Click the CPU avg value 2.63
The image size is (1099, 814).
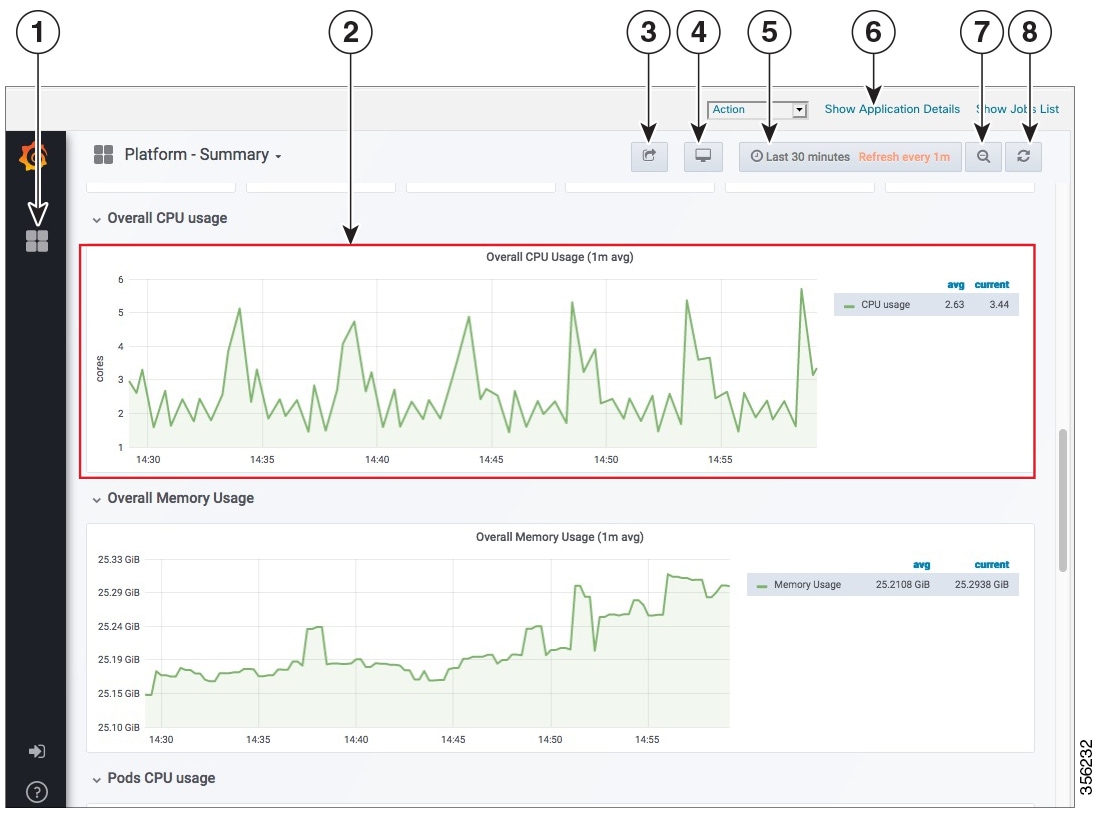click(x=954, y=305)
